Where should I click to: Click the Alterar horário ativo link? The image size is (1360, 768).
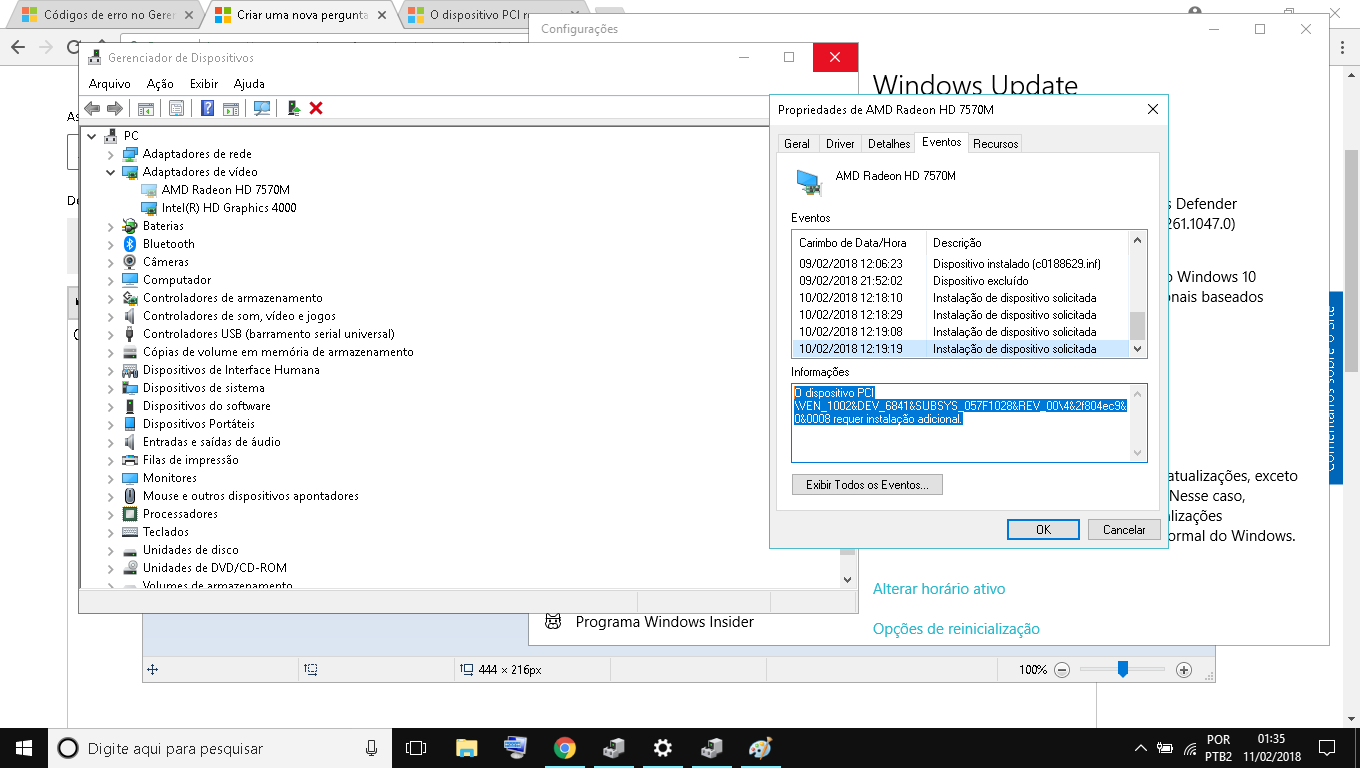pos(939,589)
